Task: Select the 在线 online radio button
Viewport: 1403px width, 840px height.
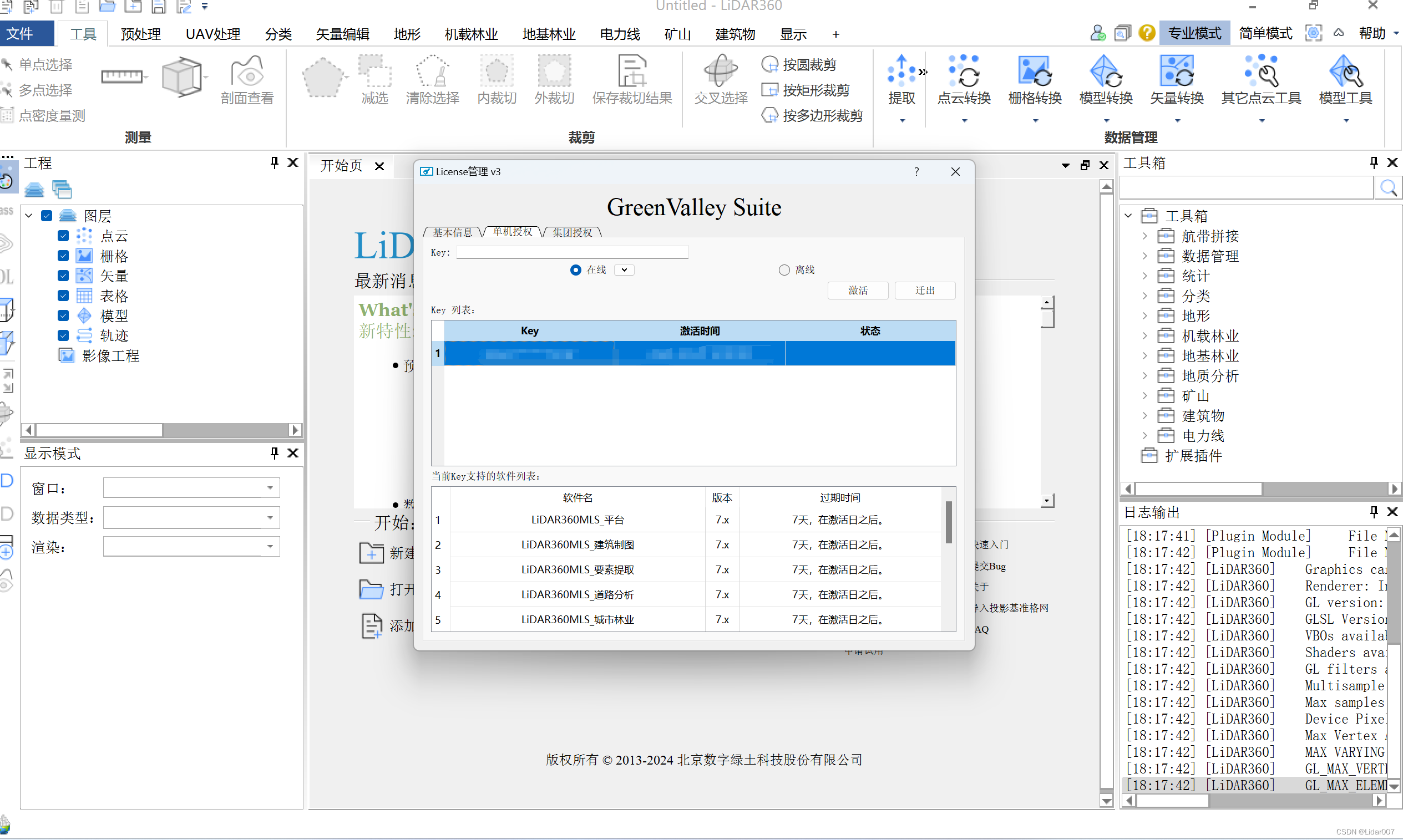Action: coord(575,270)
